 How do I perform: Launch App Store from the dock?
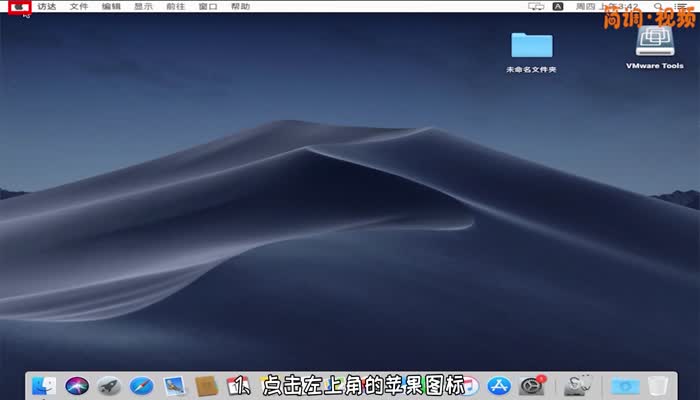tap(500, 386)
